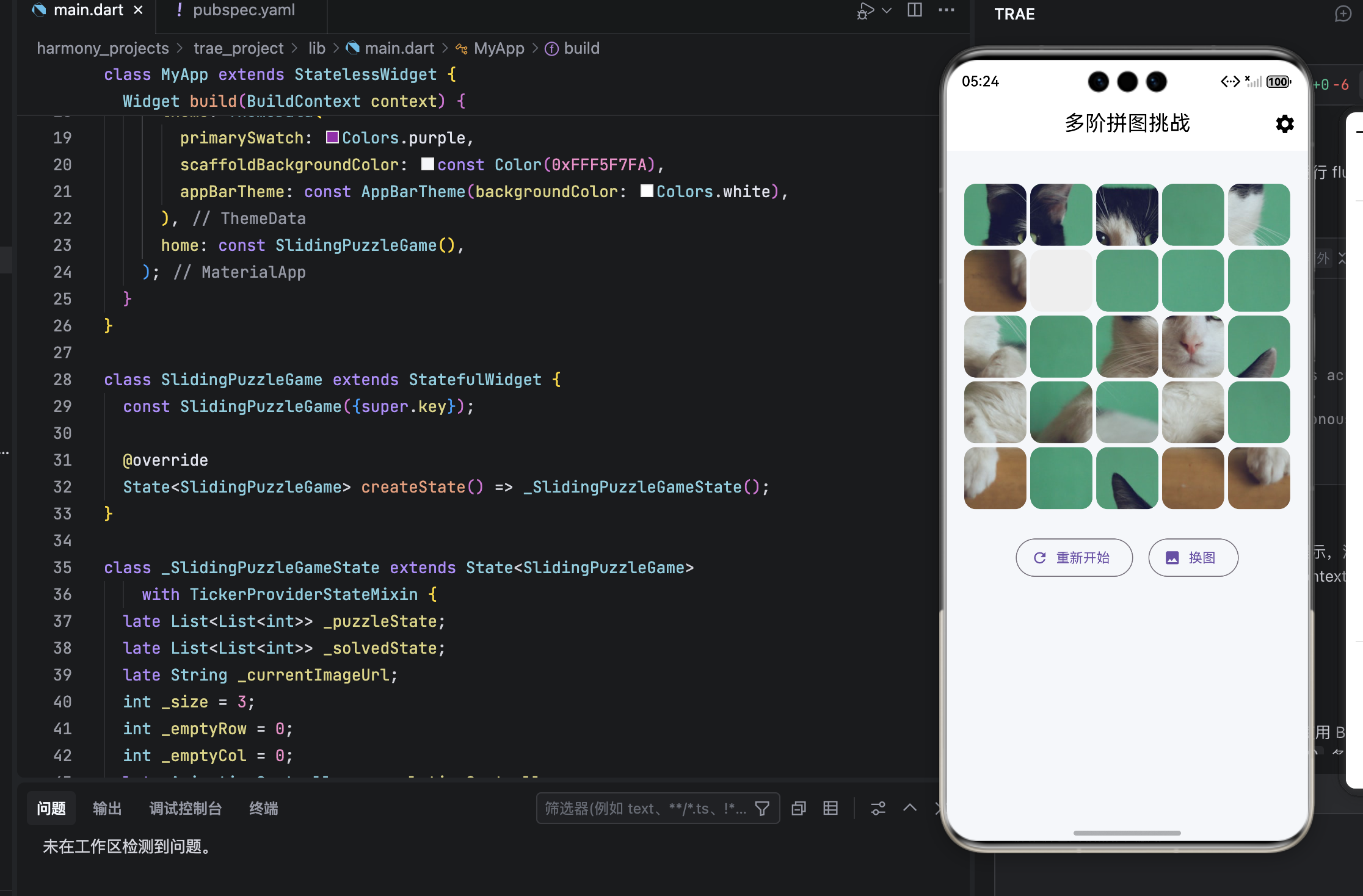Click the new chat icon in TRAE panel
This screenshot has height=896, width=1363.
pos(1343,13)
